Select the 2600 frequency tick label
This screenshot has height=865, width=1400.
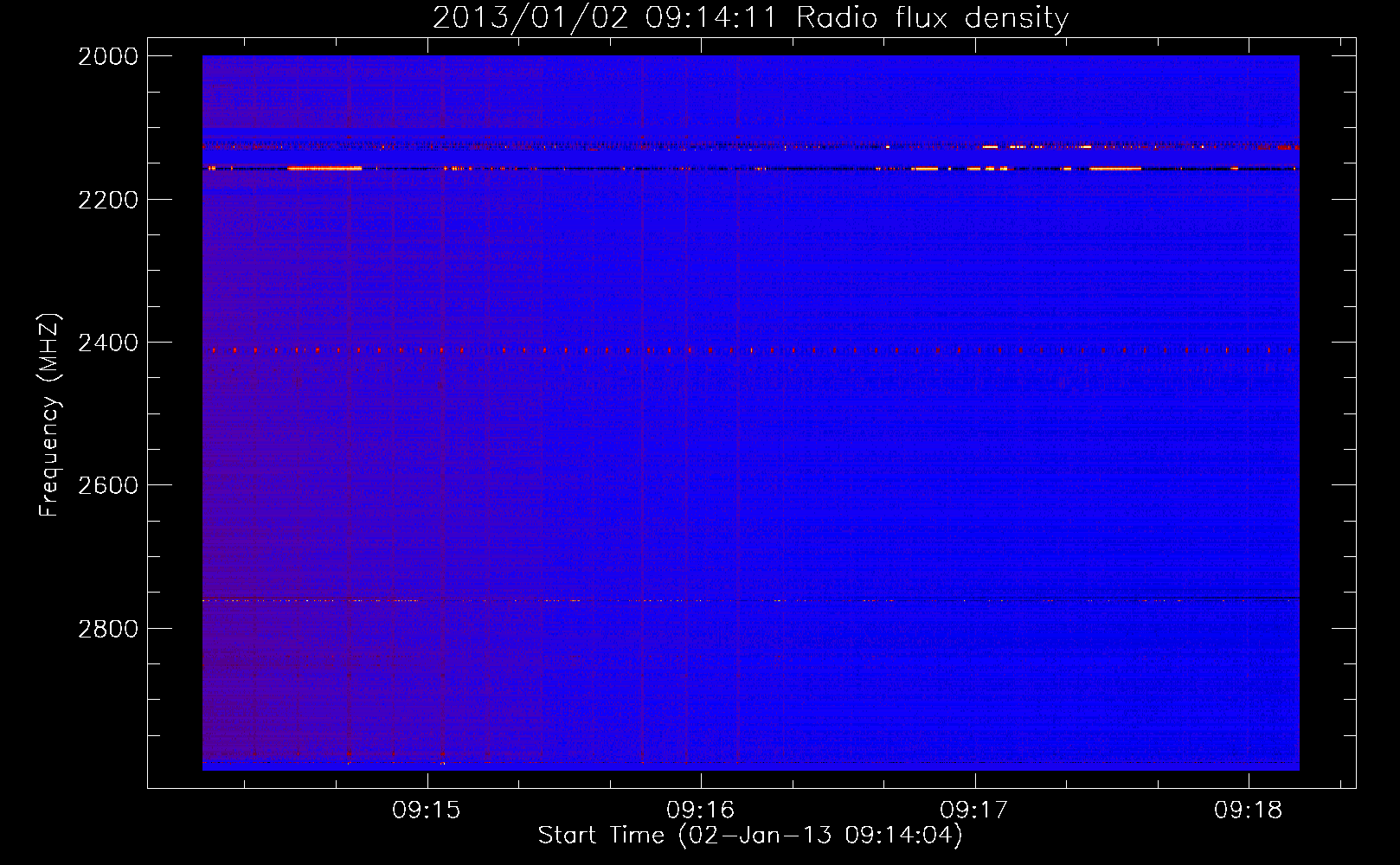[x=108, y=485]
